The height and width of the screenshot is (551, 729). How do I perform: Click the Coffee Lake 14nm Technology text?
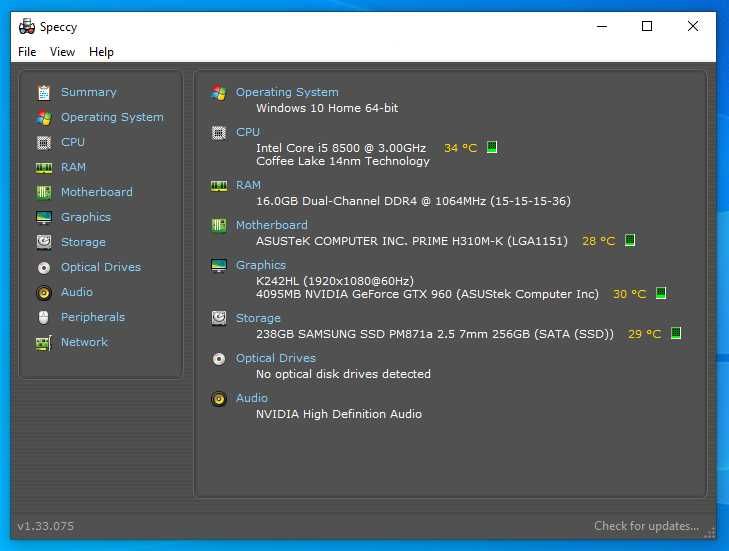343,161
